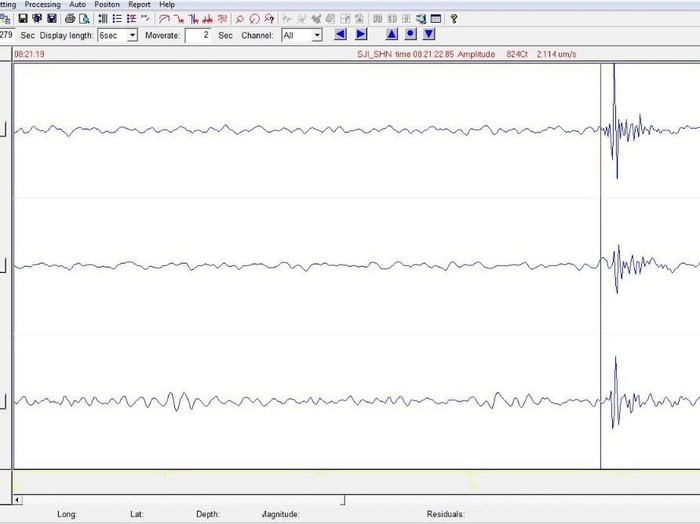
Task: Open the Report menu
Action: pos(139,4)
